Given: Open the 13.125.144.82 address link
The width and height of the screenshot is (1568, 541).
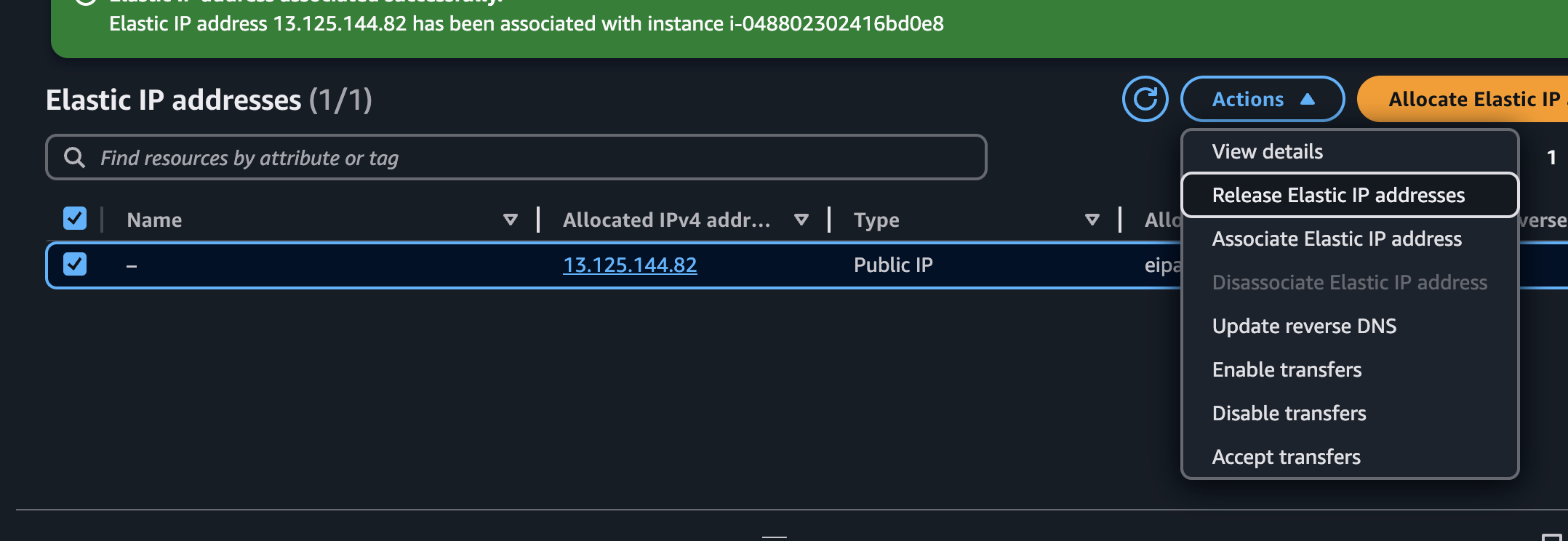Looking at the screenshot, I should pos(630,265).
